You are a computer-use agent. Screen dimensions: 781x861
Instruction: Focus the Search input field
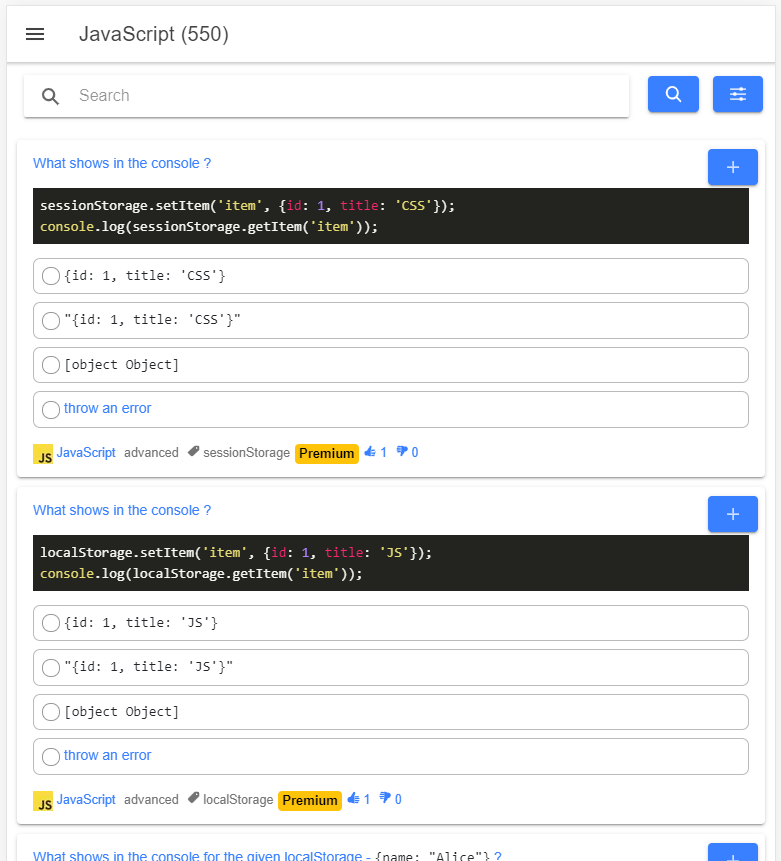tap(326, 96)
